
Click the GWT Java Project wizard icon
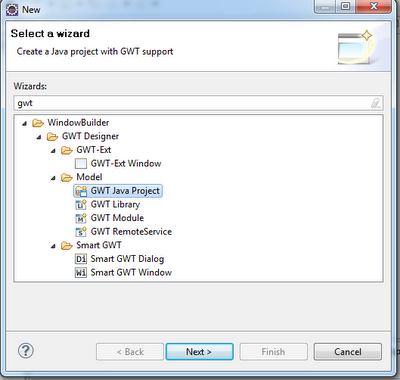[81, 191]
